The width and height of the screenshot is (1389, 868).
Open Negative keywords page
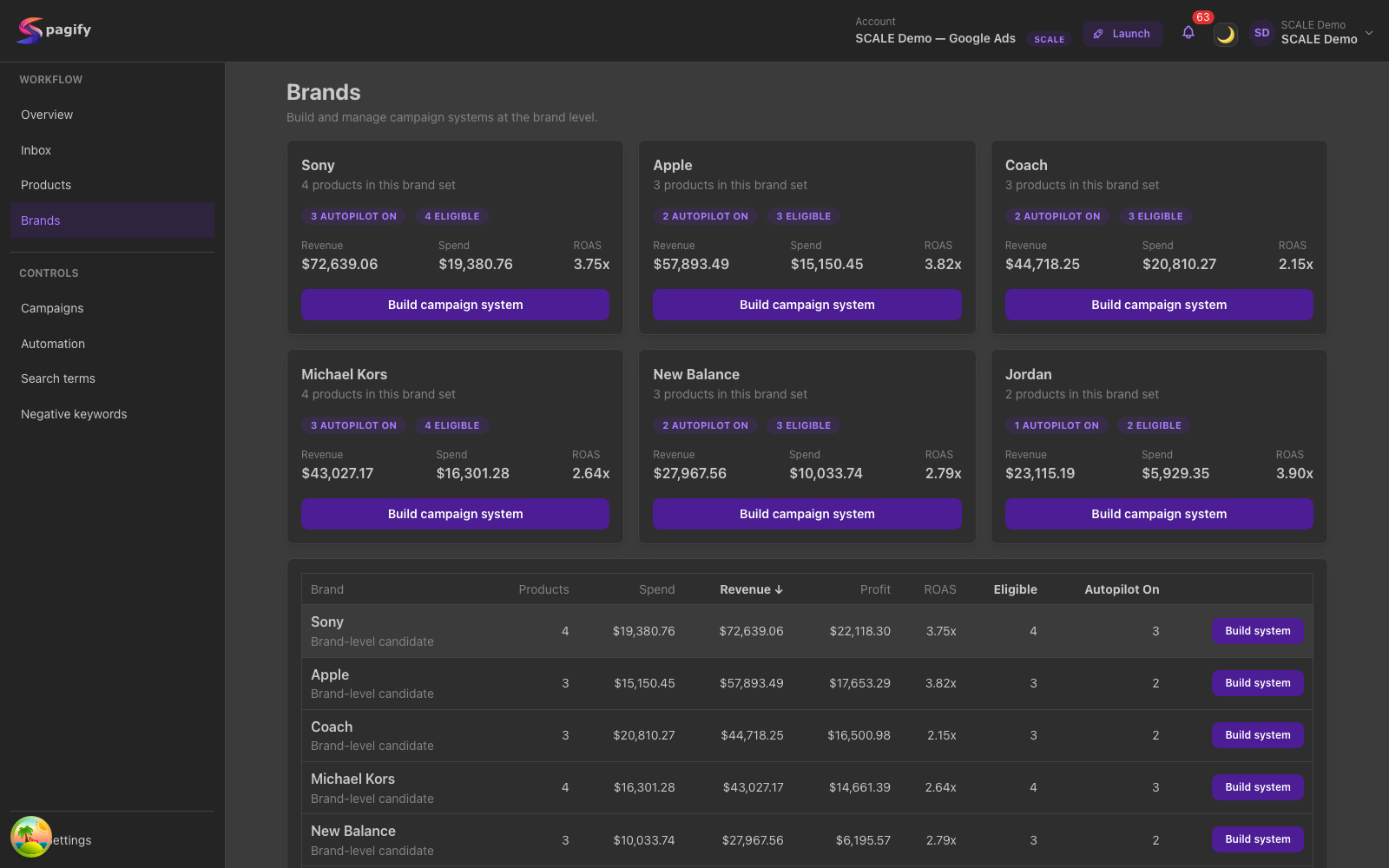(112, 414)
